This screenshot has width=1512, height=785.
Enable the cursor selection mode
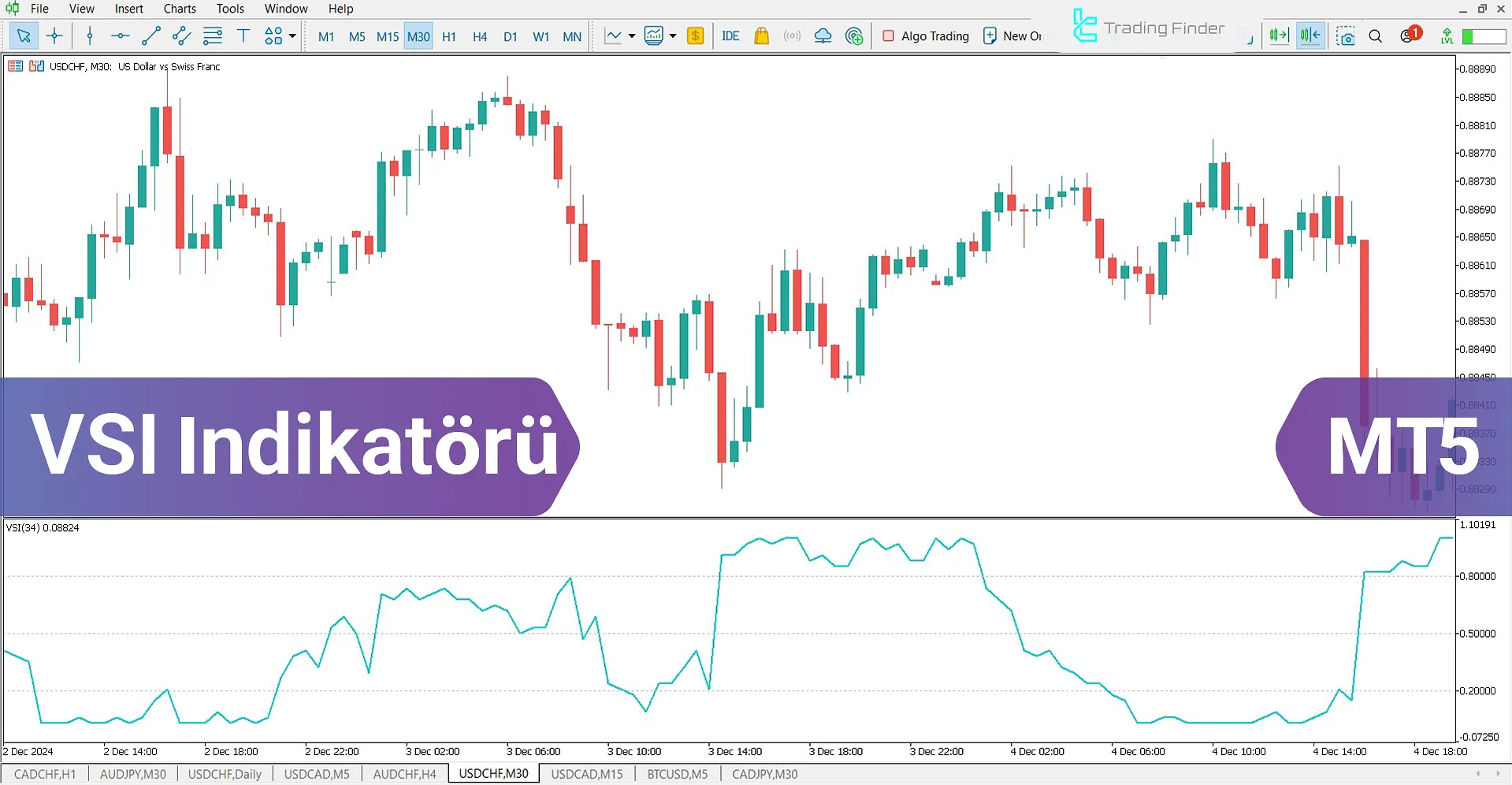point(24,35)
